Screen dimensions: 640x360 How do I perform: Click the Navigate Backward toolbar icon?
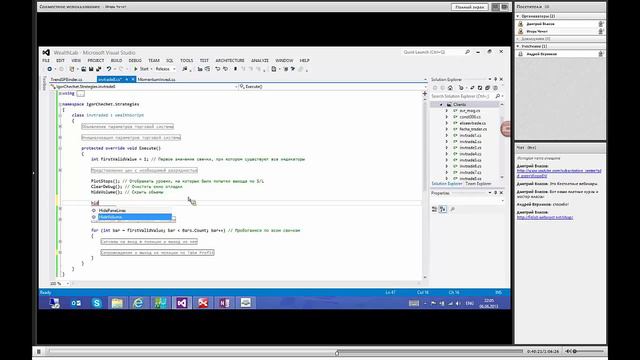coord(50,69)
